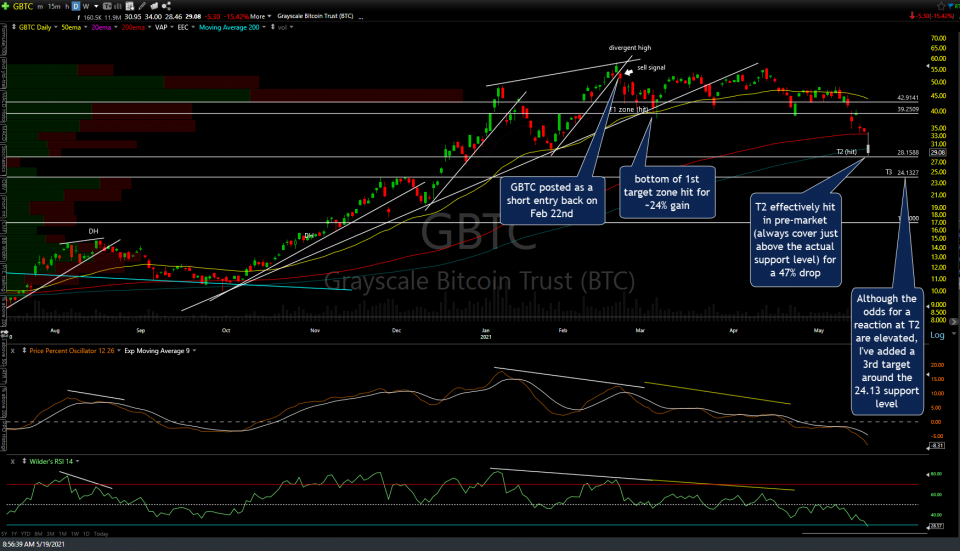Open GBTC Daily plot dropdown arrow

pos(56,27)
